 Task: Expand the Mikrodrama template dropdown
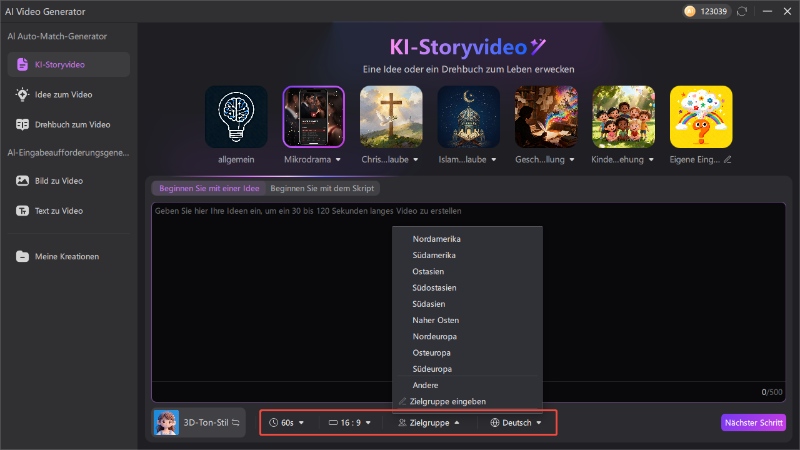pos(338,159)
